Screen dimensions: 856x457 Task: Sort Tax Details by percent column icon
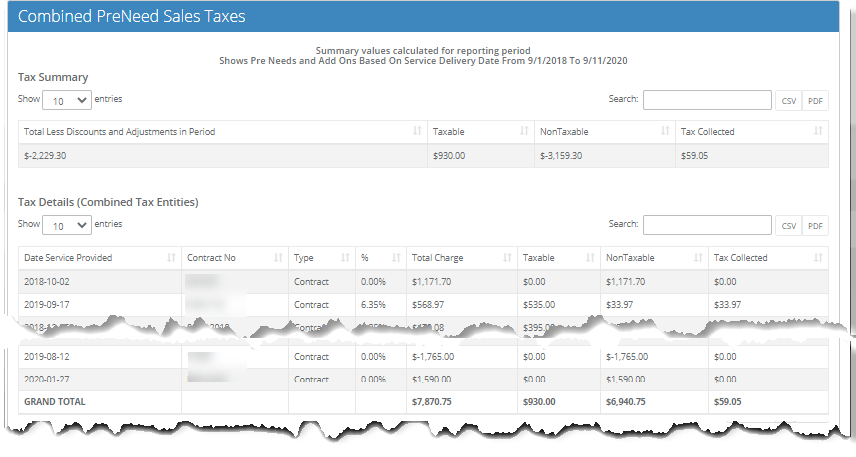(x=396, y=258)
